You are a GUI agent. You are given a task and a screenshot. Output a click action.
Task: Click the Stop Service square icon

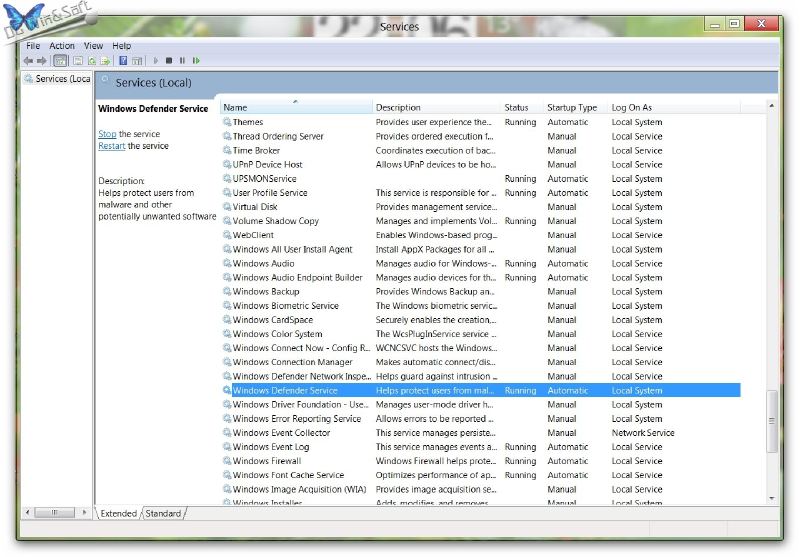pyautogui.click(x=169, y=61)
